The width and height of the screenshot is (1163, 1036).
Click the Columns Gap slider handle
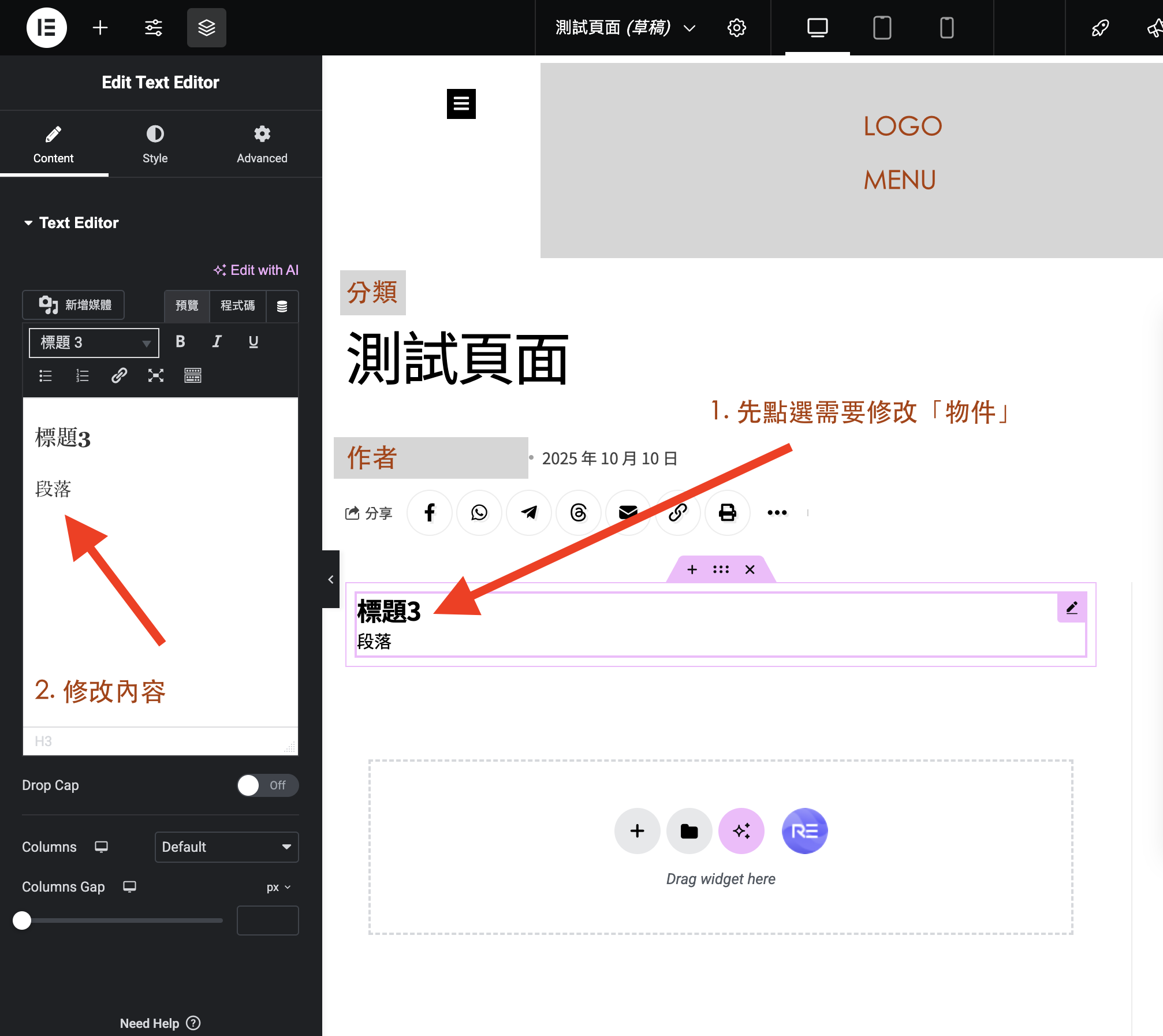tap(22, 921)
